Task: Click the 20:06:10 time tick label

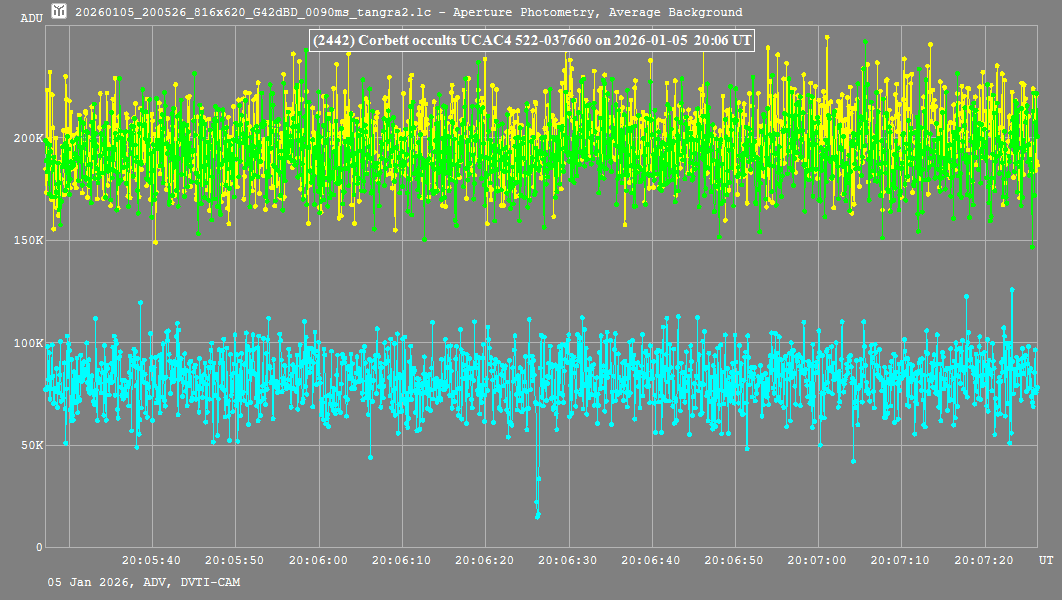Action: tap(402, 560)
